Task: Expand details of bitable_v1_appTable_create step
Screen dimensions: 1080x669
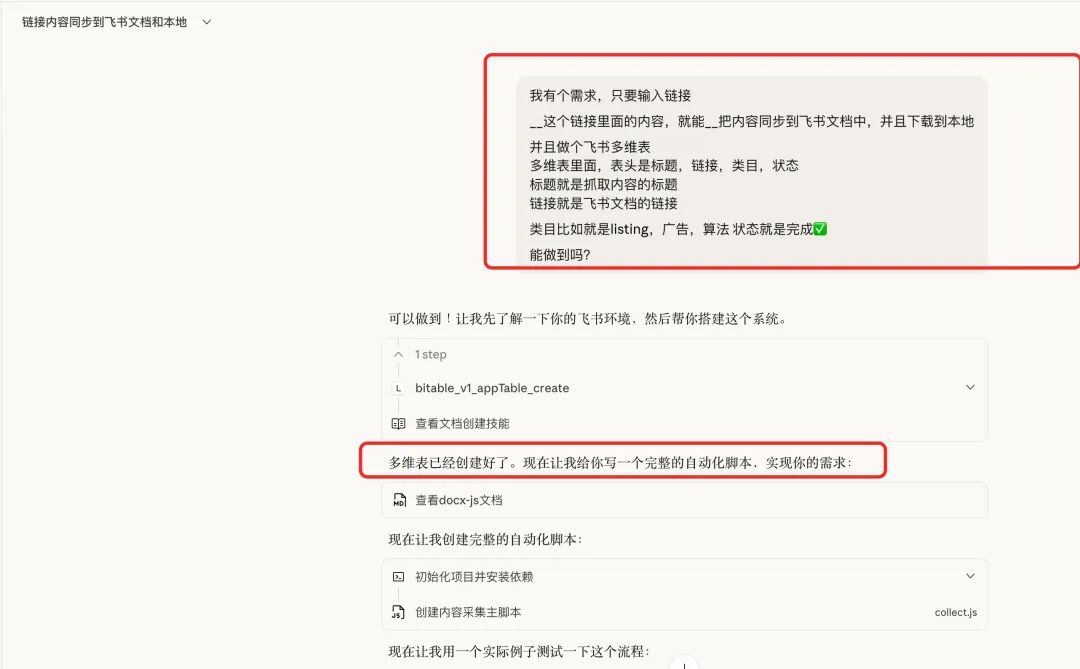Action: [970, 387]
